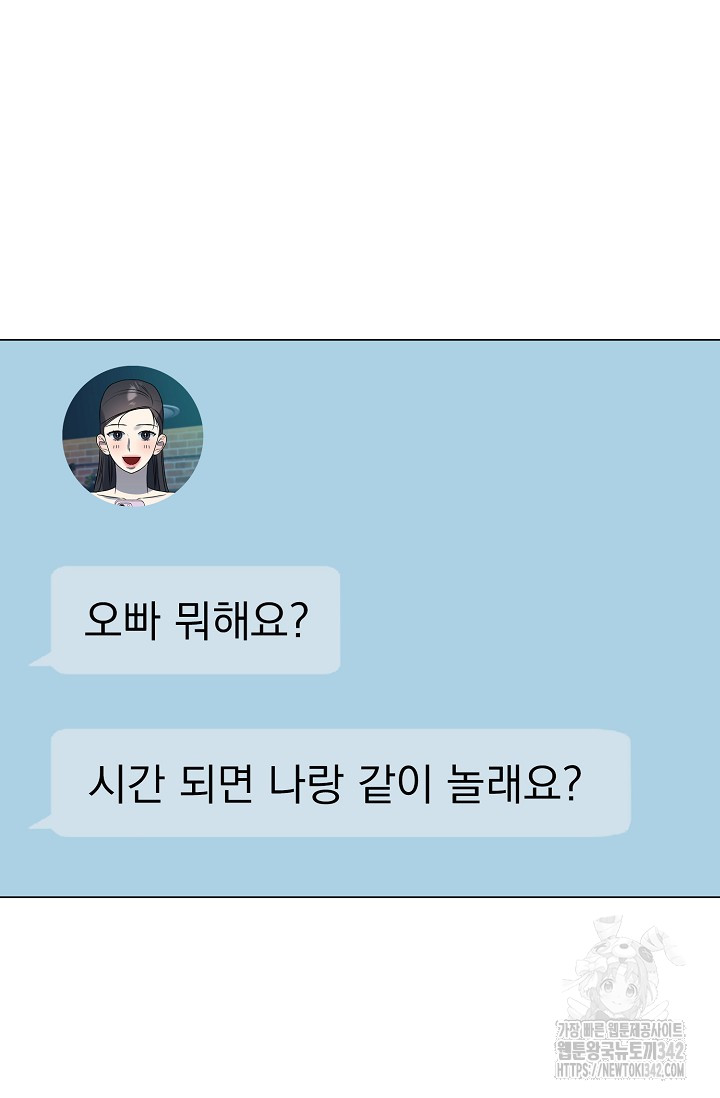Click the word 시간 in second message
720x1098 pixels.
click(126, 783)
